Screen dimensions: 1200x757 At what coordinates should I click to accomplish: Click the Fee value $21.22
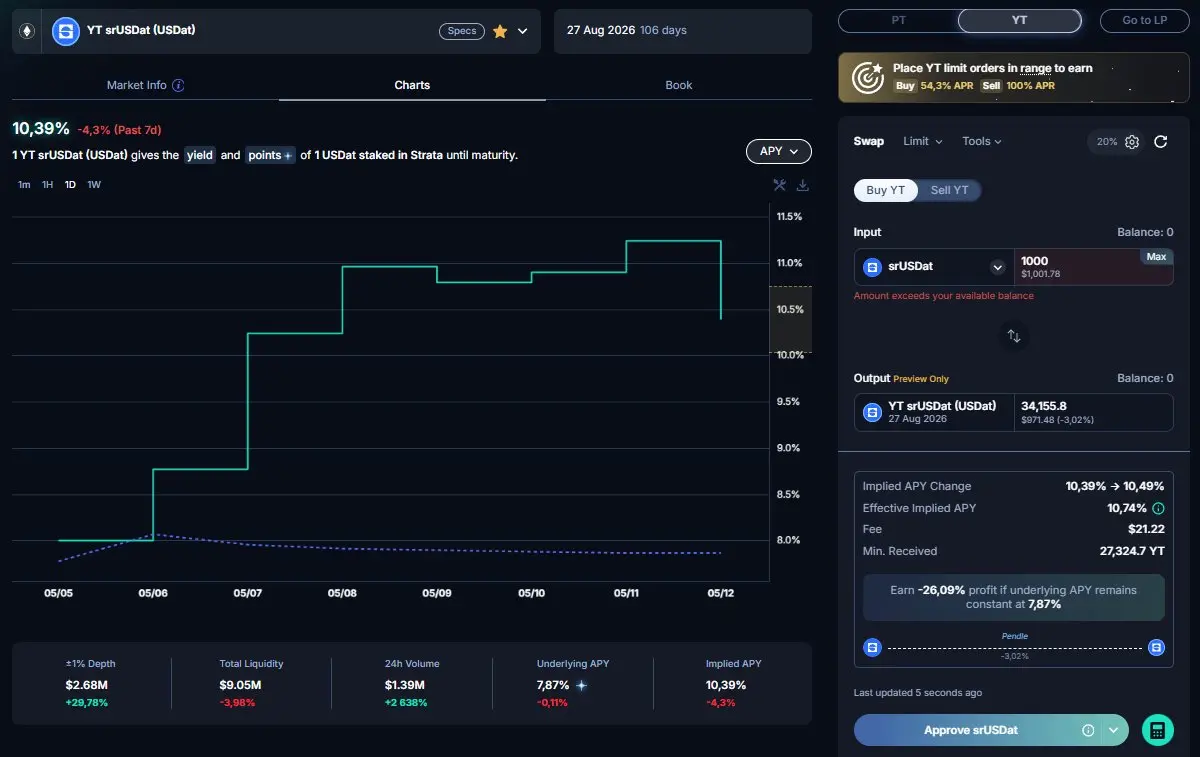(1145, 529)
